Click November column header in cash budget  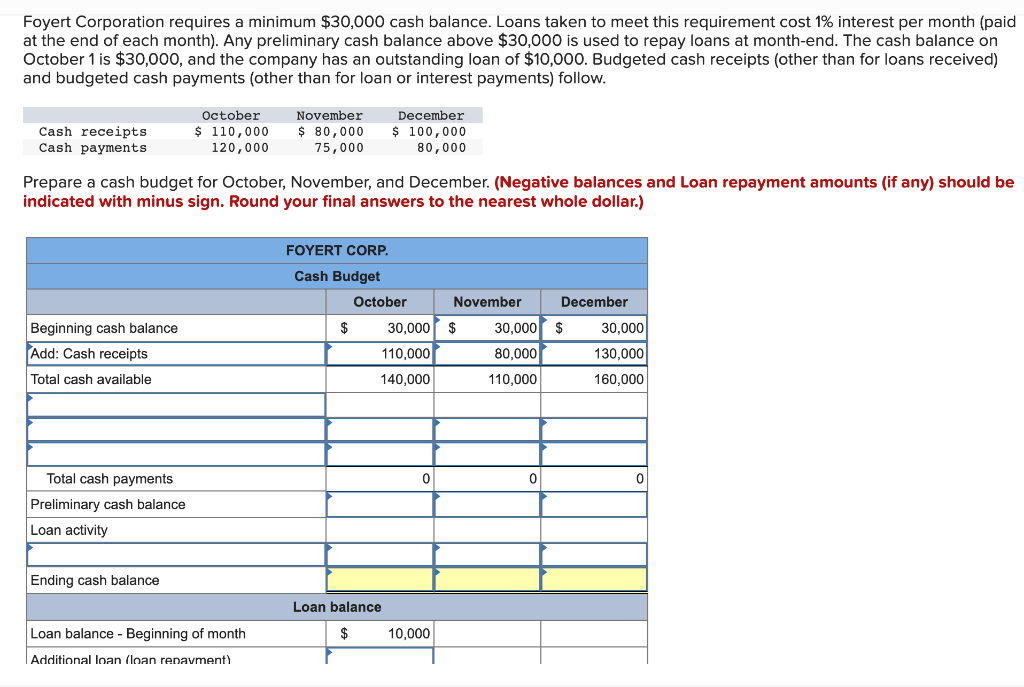point(487,302)
